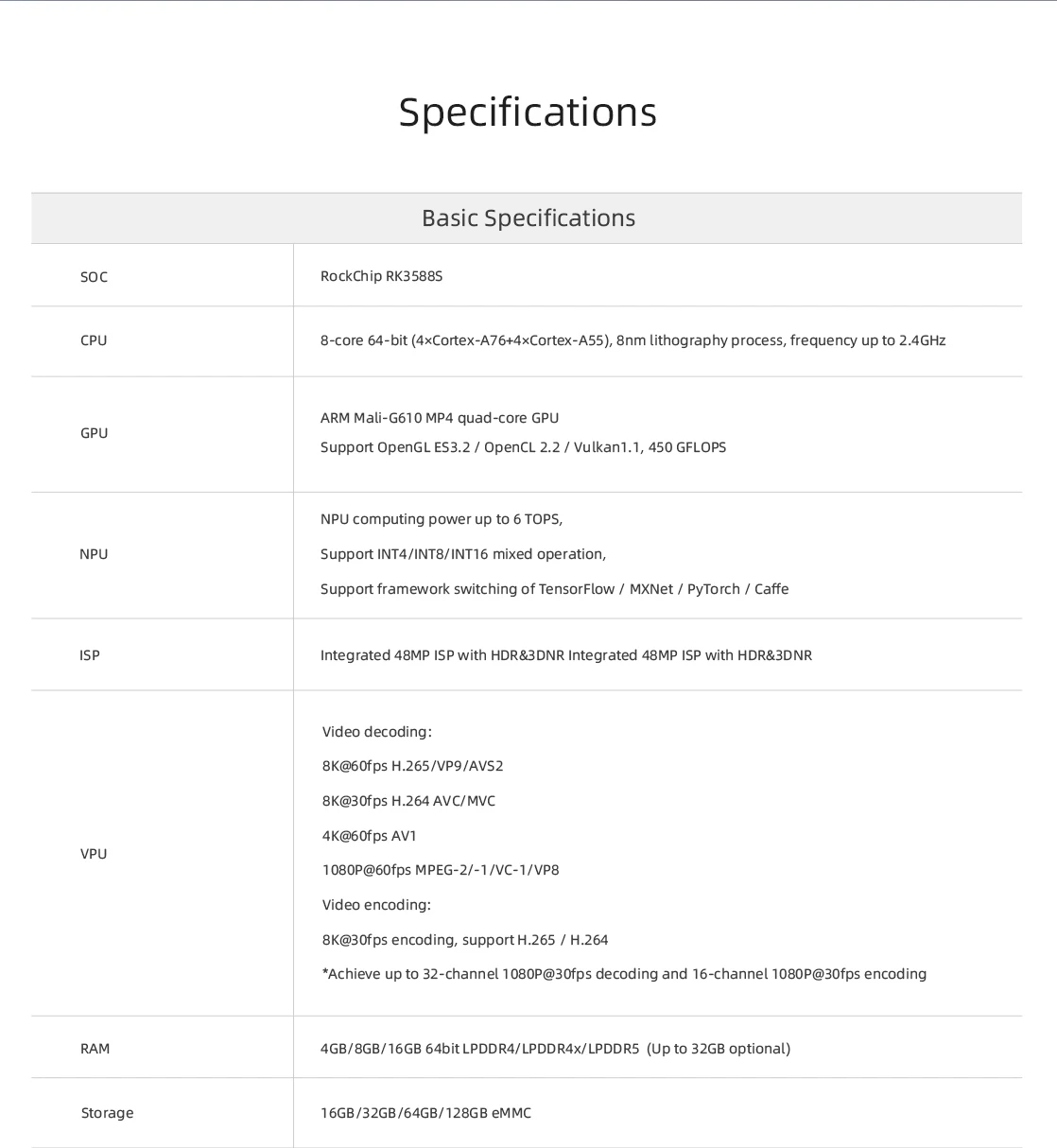Click the RockChip RK3588S text

[381, 276]
